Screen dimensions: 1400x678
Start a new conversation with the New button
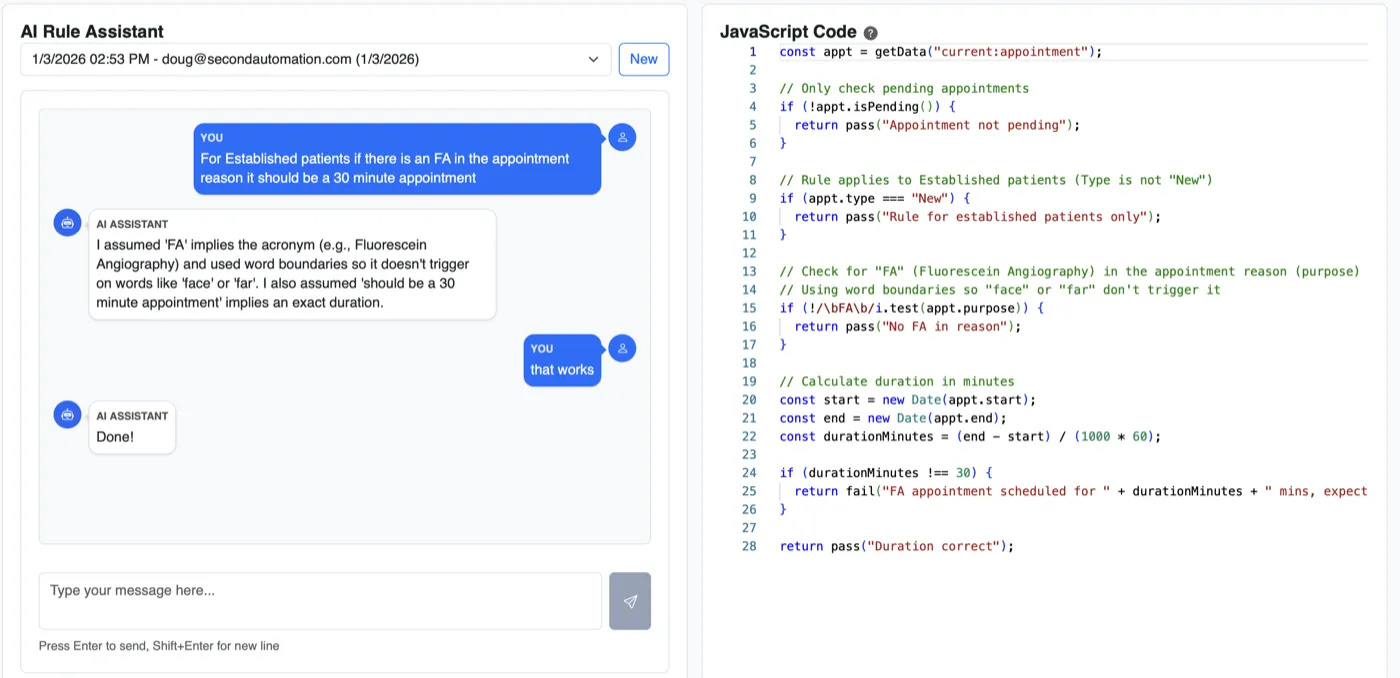pos(643,59)
